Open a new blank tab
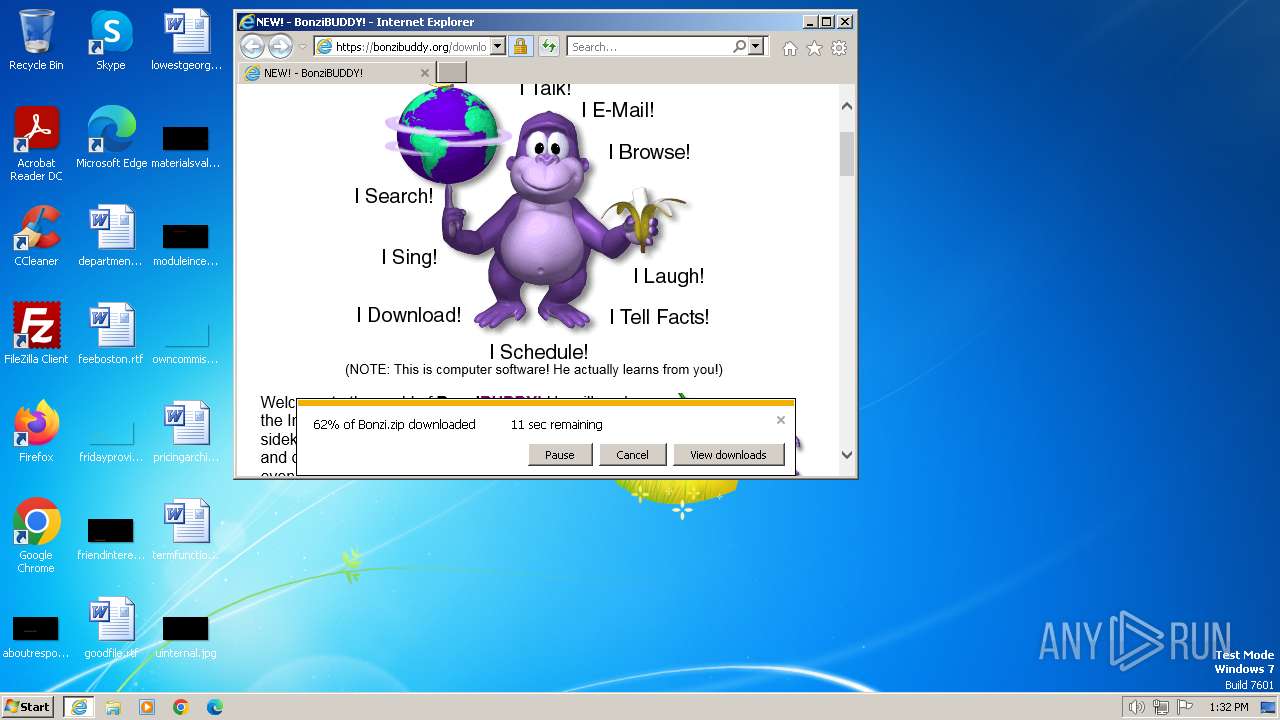This screenshot has height=720, width=1280. [452, 72]
